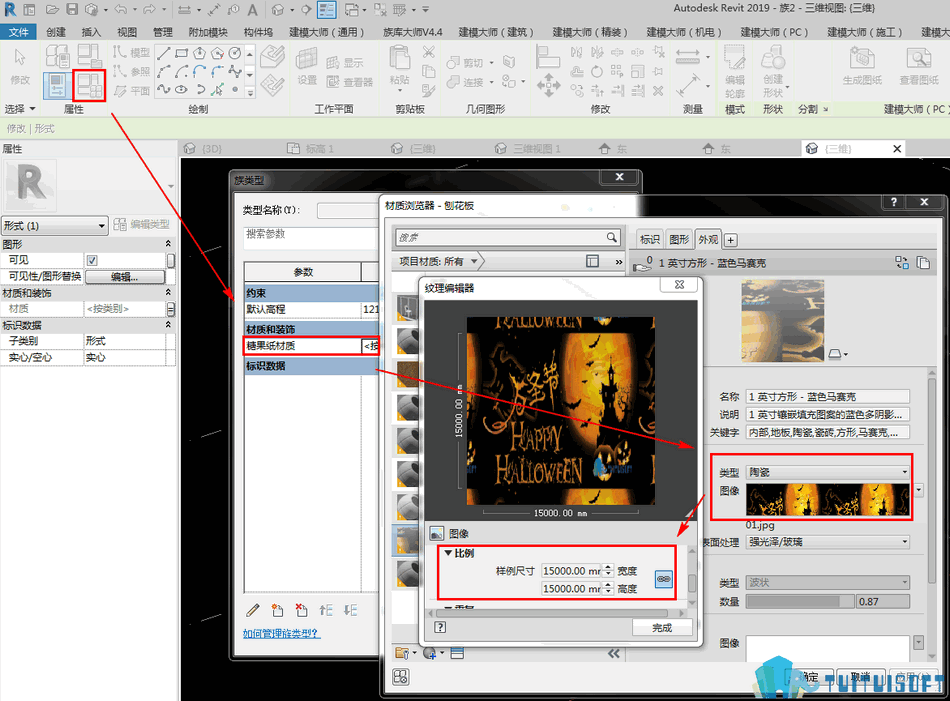This screenshot has height=701, width=950.
Task: Click the 高度 value stepper arrows
Action: tap(608, 588)
